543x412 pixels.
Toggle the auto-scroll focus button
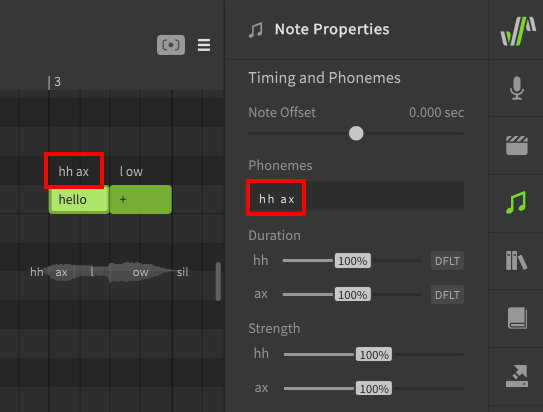click(171, 45)
